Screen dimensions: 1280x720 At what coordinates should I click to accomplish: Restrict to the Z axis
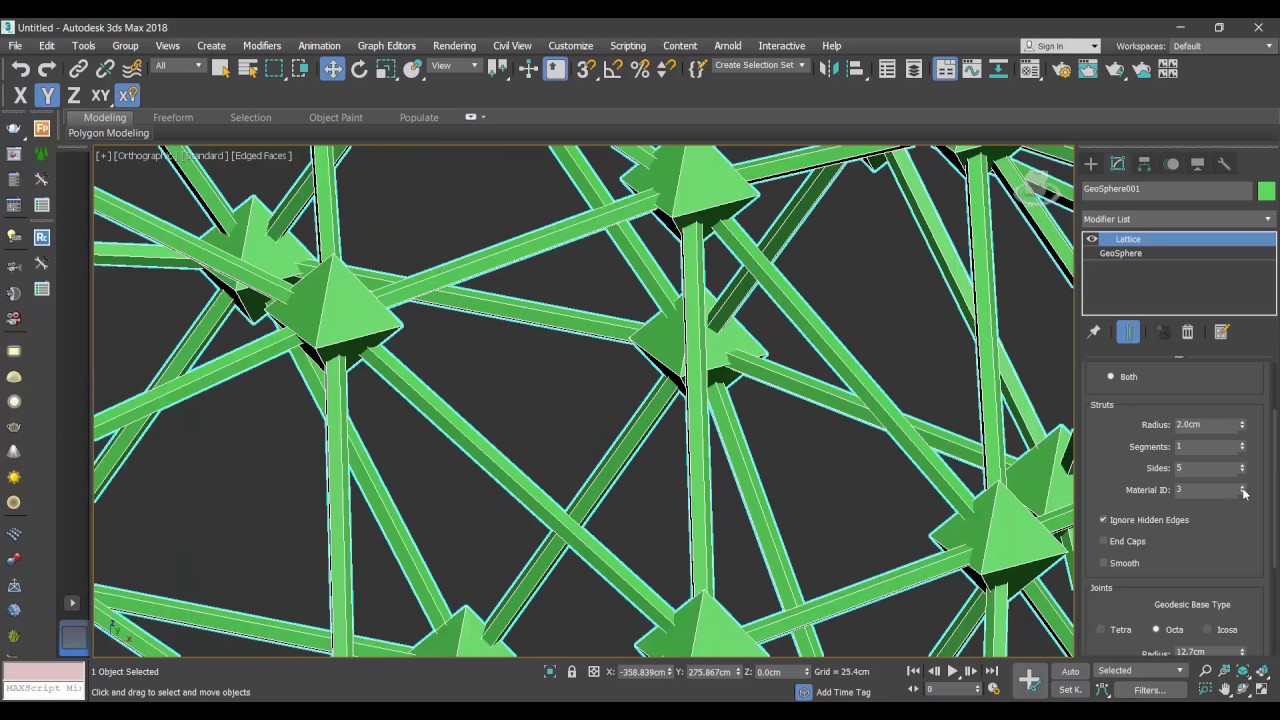[x=73, y=96]
